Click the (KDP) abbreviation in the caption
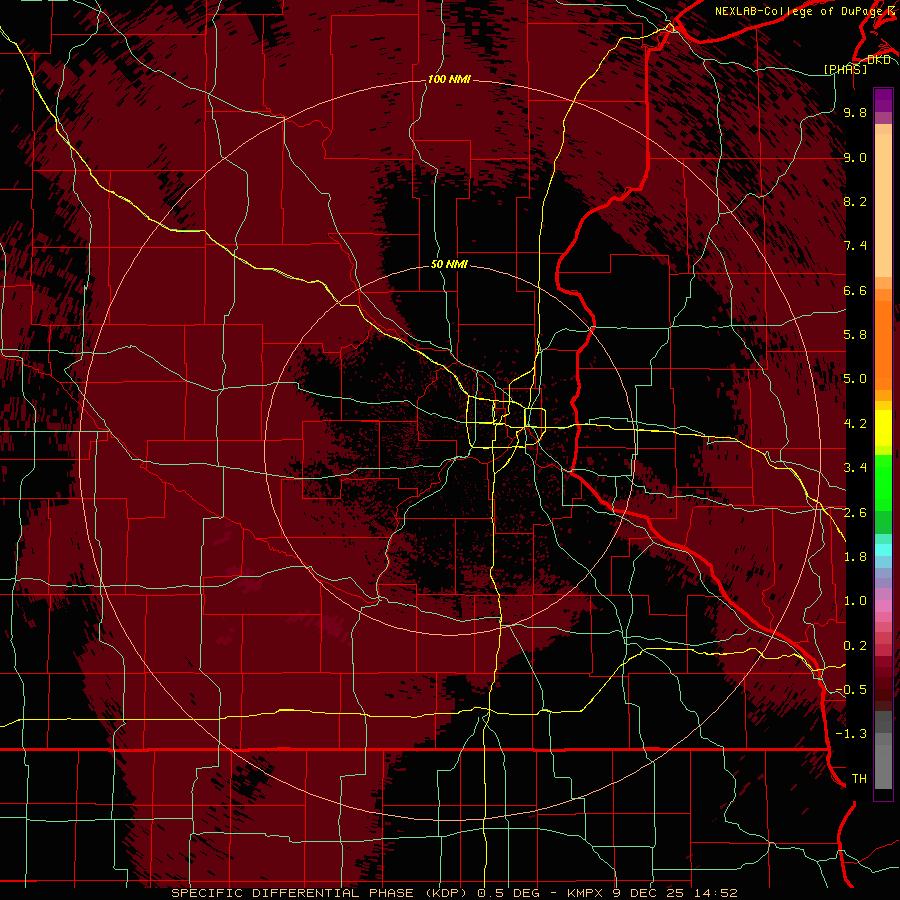This screenshot has width=900, height=900. coord(448,893)
